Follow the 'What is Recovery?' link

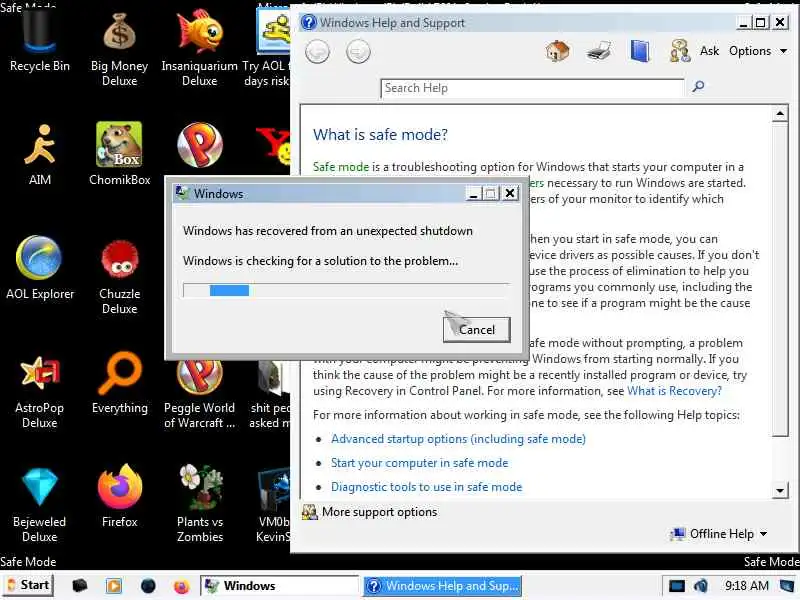(x=674, y=391)
